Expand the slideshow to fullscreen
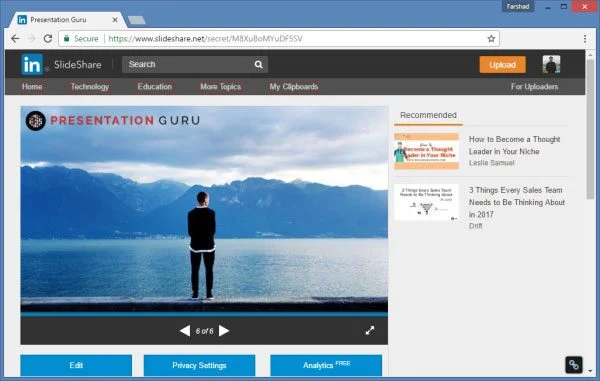The width and height of the screenshot is (600, 381). [370, 331]
